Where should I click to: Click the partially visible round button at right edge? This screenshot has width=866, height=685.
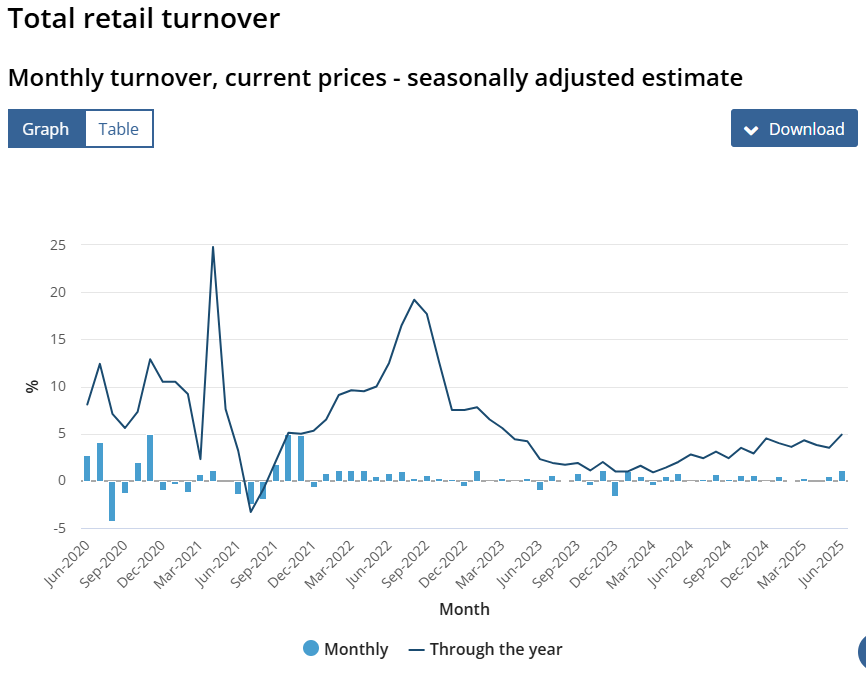click(x=861, y=651)
